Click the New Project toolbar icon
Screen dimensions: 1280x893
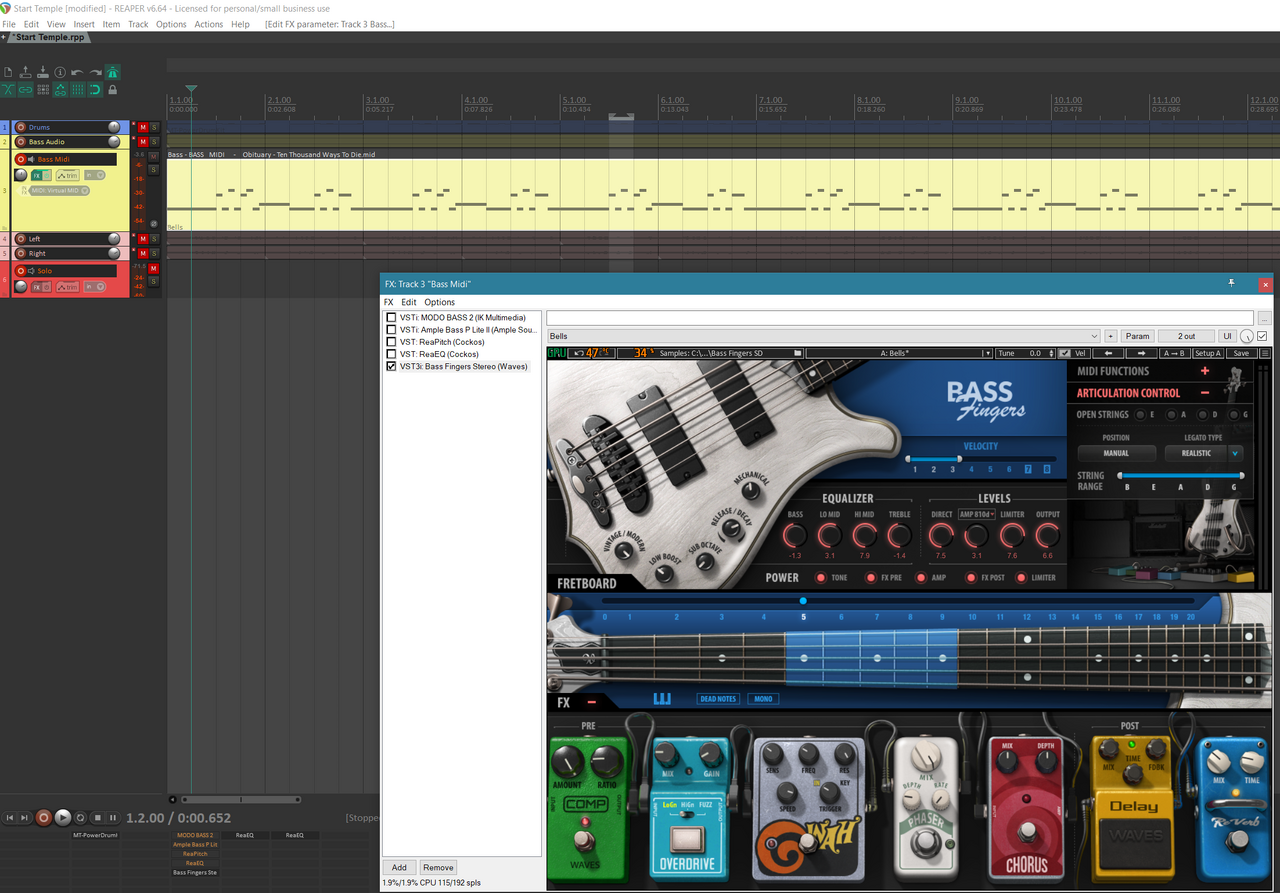tap(8, 72)
